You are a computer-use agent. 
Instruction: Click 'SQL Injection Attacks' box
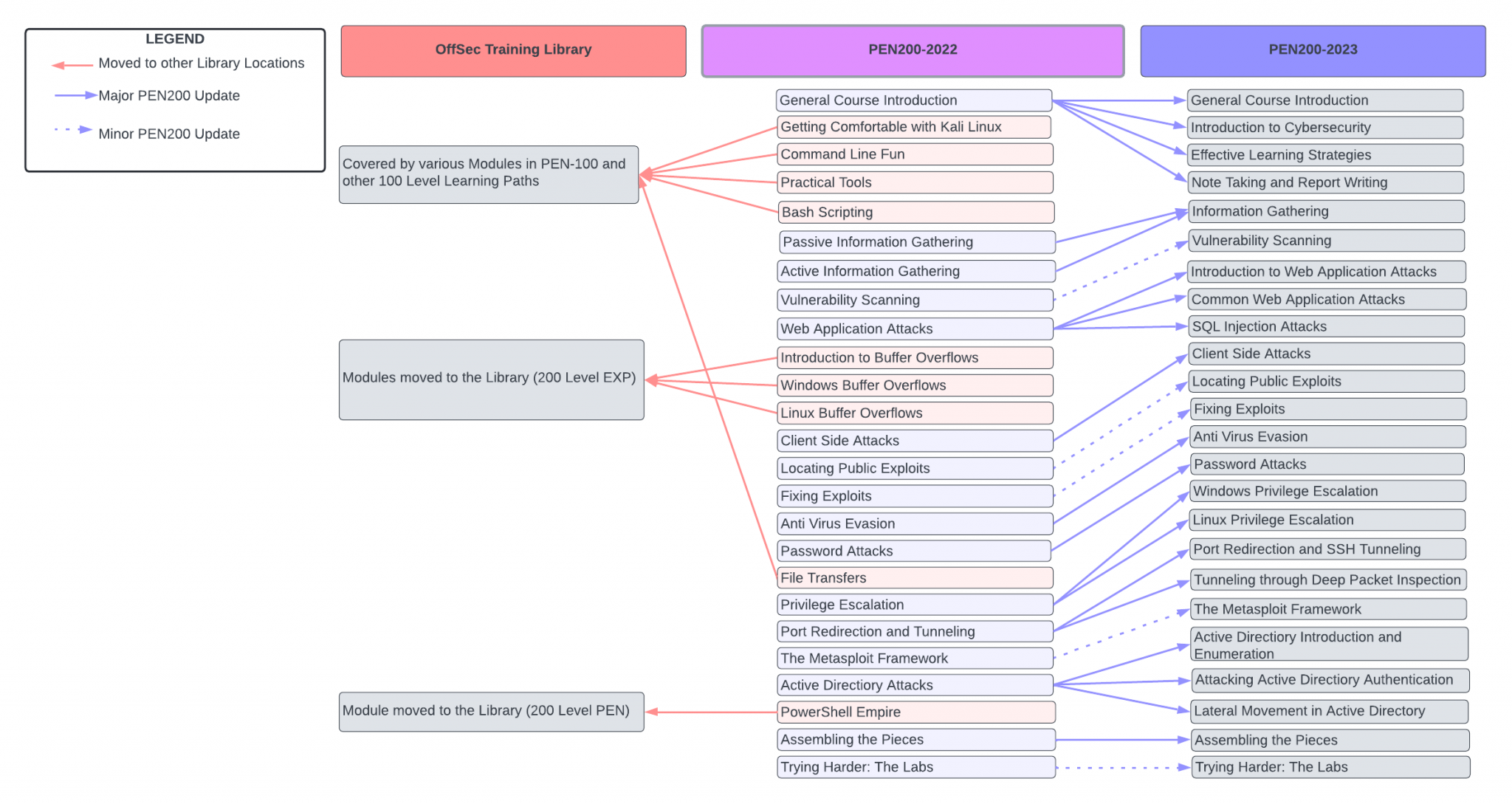1327,326
